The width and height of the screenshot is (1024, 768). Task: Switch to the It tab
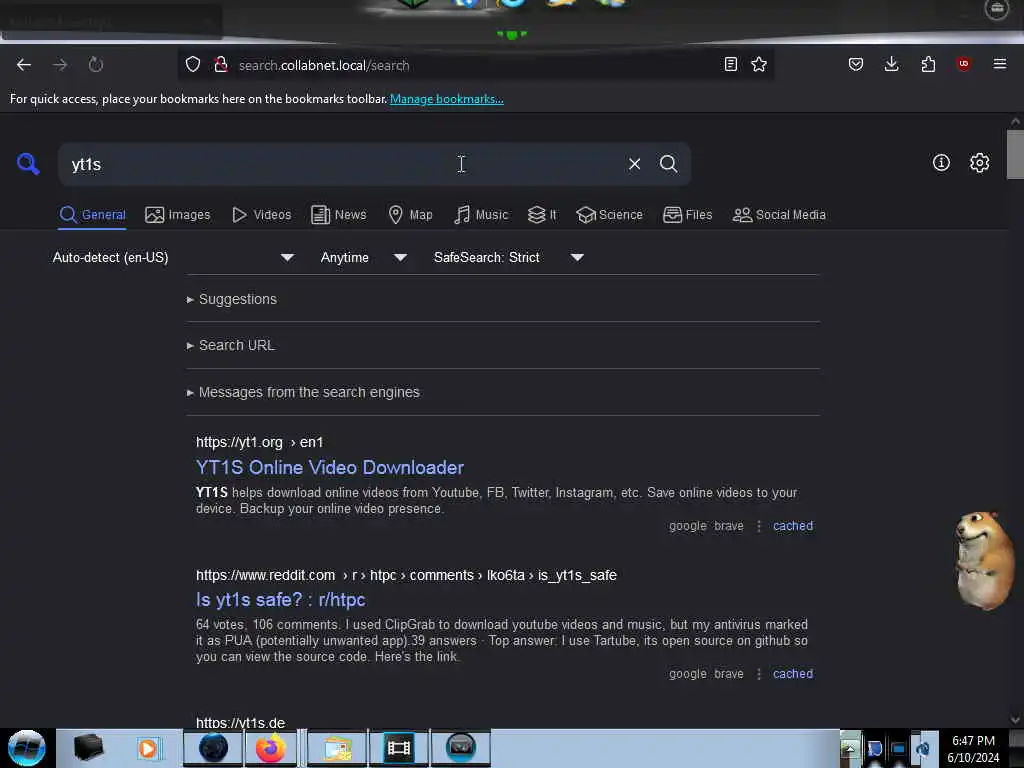click(542, 215)
